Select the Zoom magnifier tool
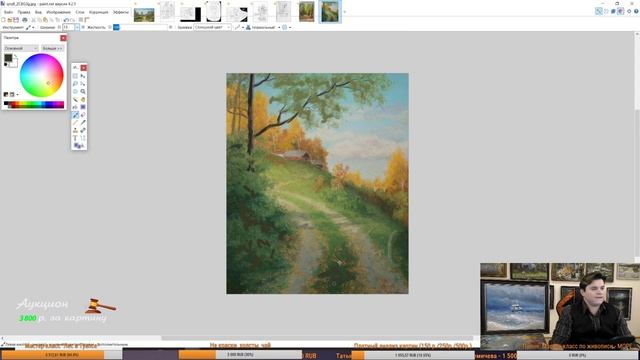Viewport: 640px width, 360px height. click(x=83, y=91)
